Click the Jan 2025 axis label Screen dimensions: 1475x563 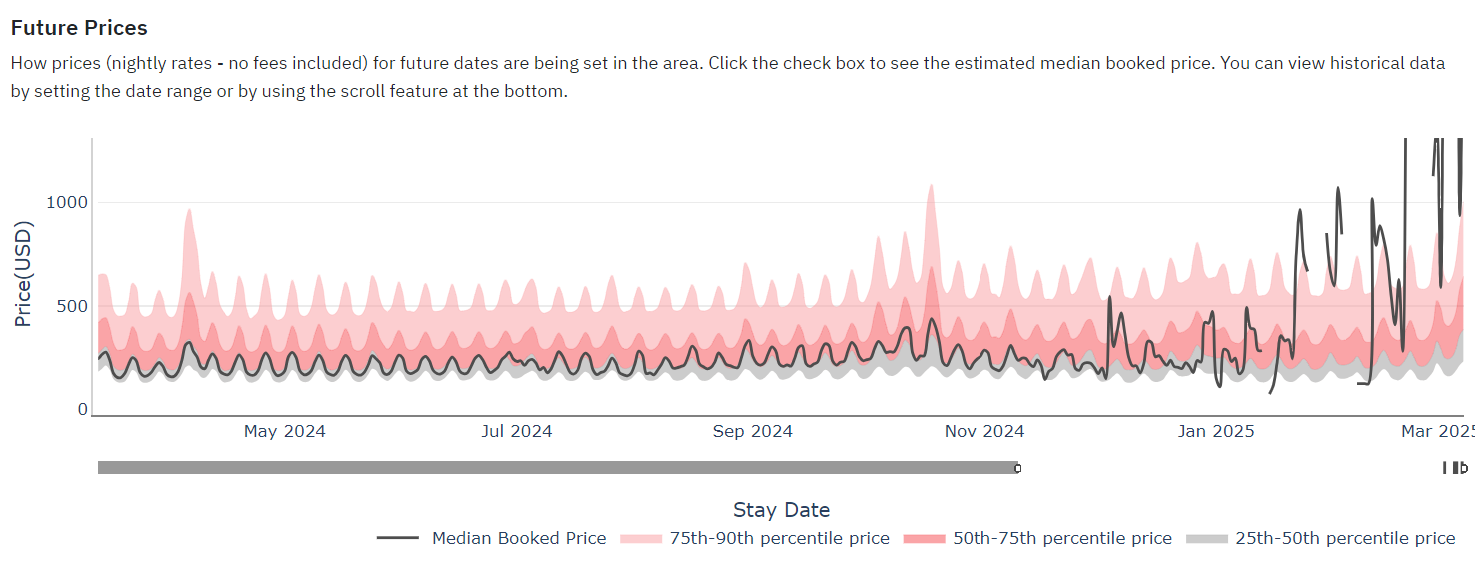click(x=1216, y=432)
